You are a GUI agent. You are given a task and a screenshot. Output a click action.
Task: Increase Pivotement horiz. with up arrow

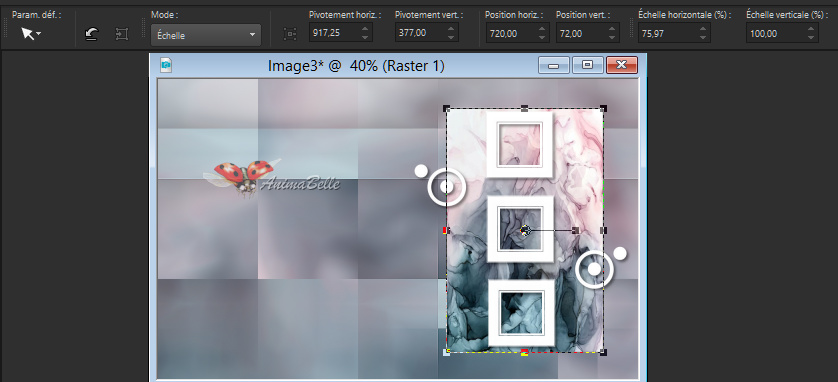[365, 29]
